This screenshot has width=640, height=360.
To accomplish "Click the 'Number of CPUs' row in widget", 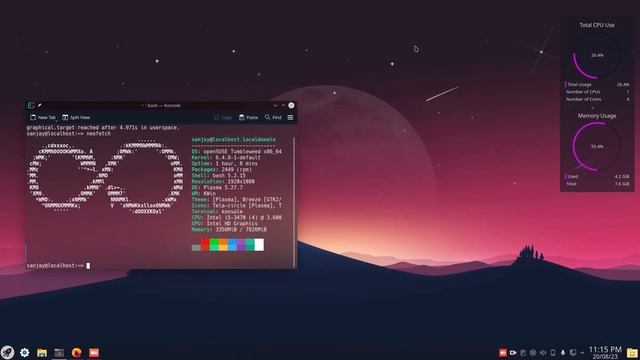I will click(597, 92).
